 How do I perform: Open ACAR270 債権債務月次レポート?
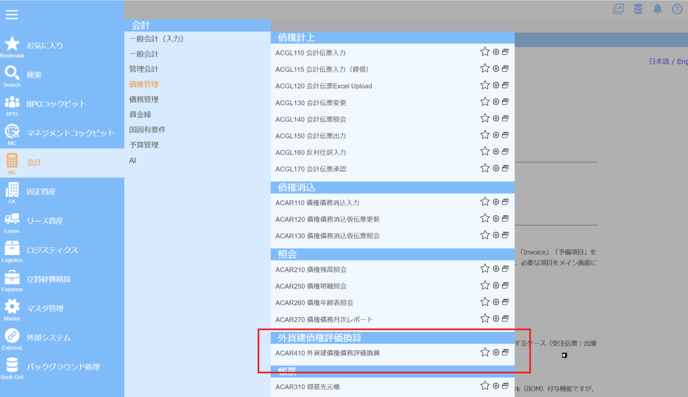(324, 319)
